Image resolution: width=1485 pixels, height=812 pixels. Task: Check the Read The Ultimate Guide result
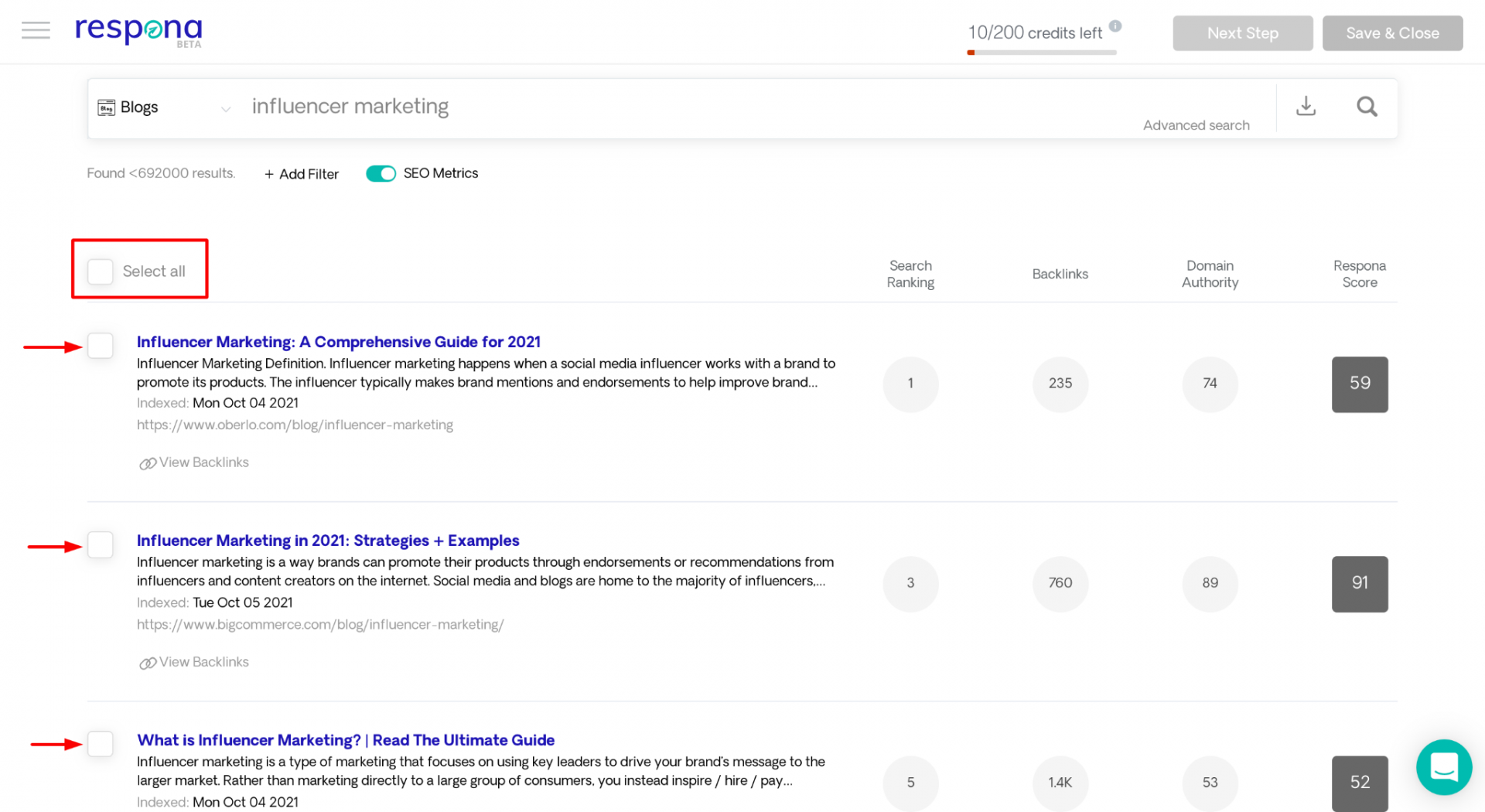[x=101, y=744]
